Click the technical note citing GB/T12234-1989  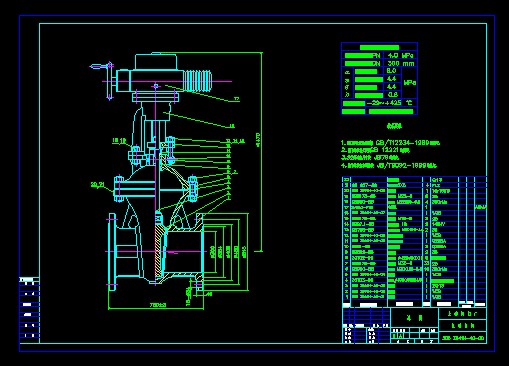(390, 143)
